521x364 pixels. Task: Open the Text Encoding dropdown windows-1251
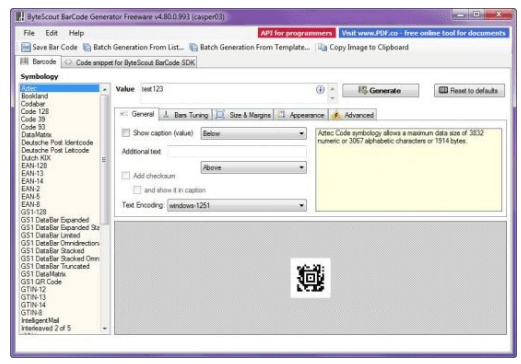click(237, 205)
